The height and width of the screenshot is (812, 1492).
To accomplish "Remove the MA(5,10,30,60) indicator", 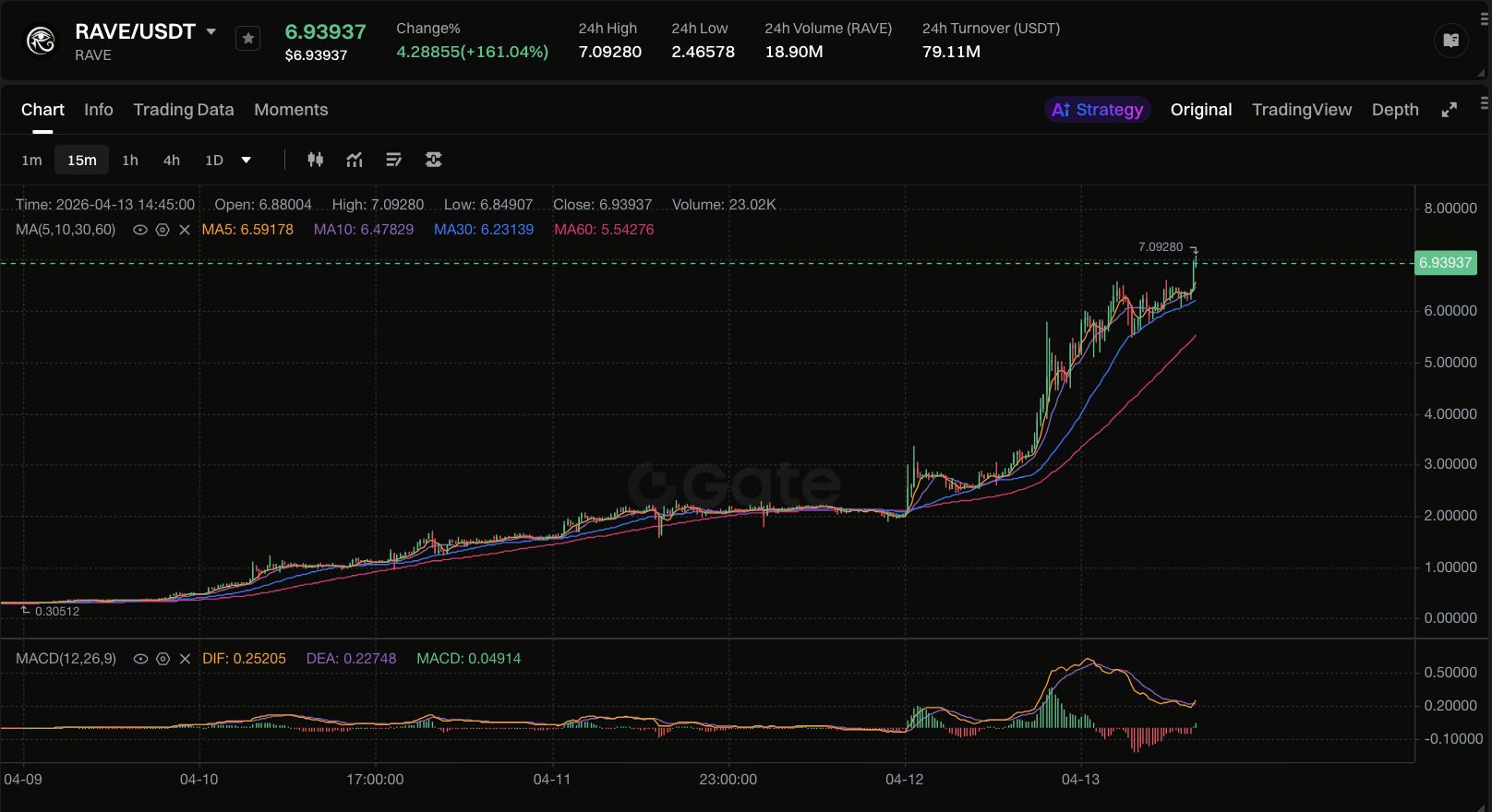I will (185, 230).
